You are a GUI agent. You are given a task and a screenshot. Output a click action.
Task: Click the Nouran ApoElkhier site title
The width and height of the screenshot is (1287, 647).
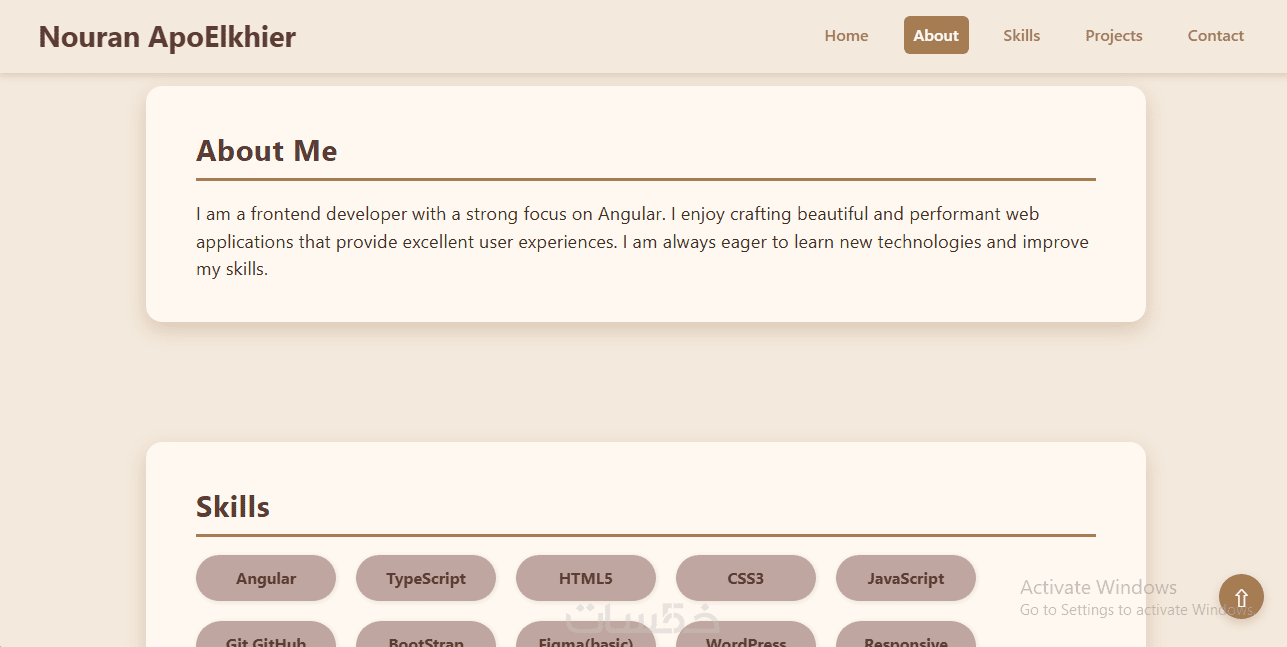(x=167, y=37)
